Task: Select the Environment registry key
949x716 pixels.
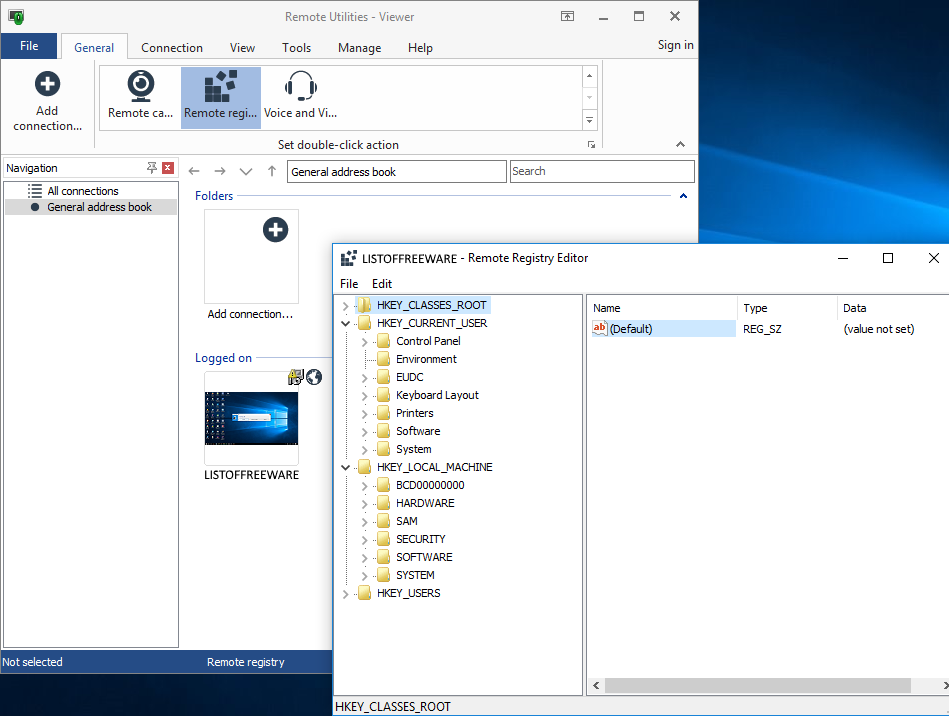Action: click(426, 359)
